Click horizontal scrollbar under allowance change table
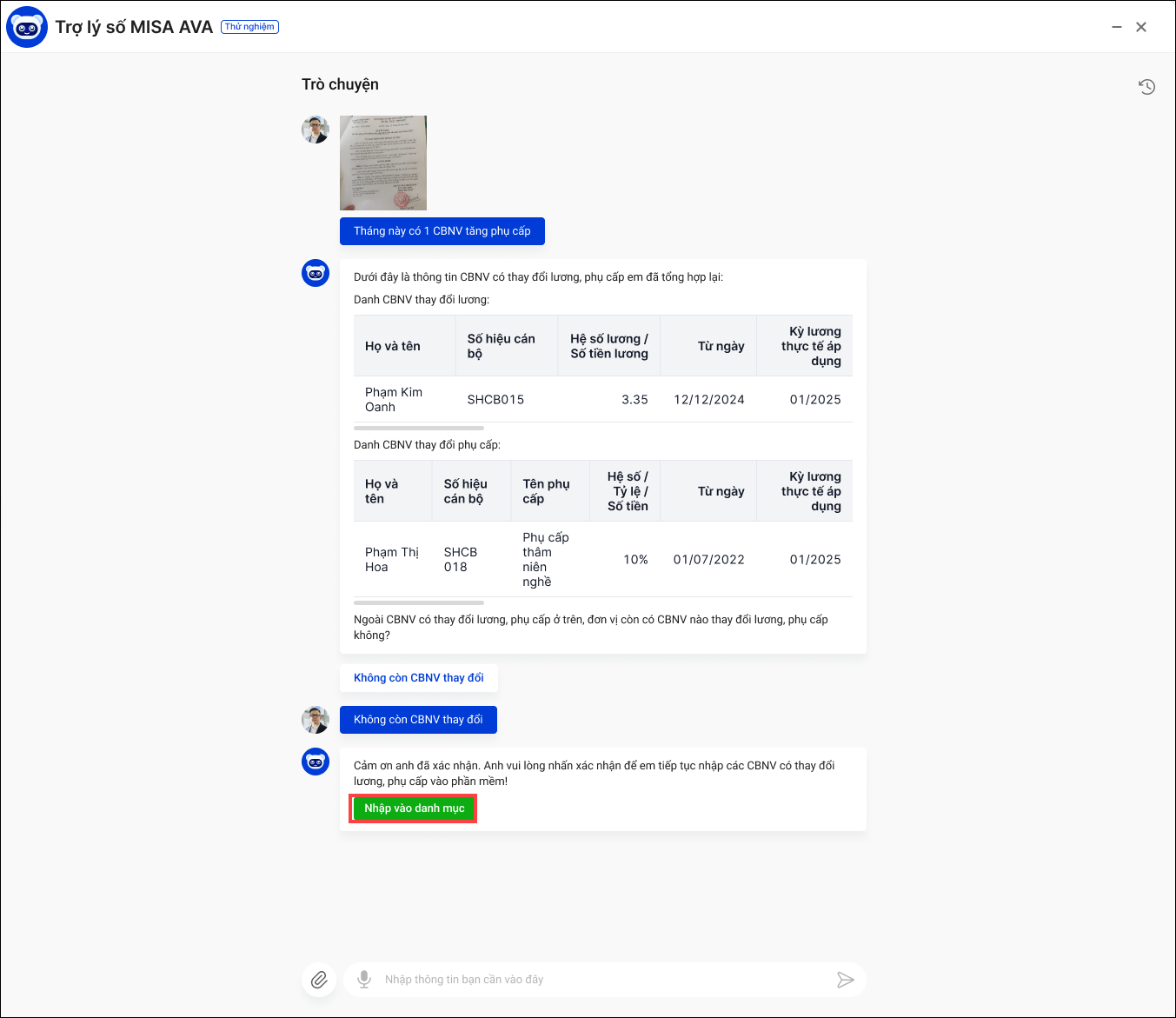The image size is (1176, 1018). [x=419, y=602]
